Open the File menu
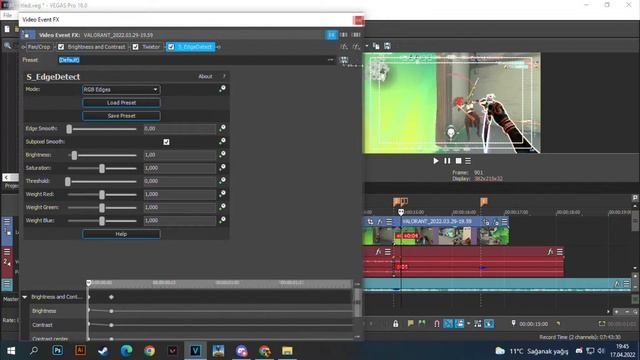This screenshot has height=360, width=640. [x=8, y=15]
